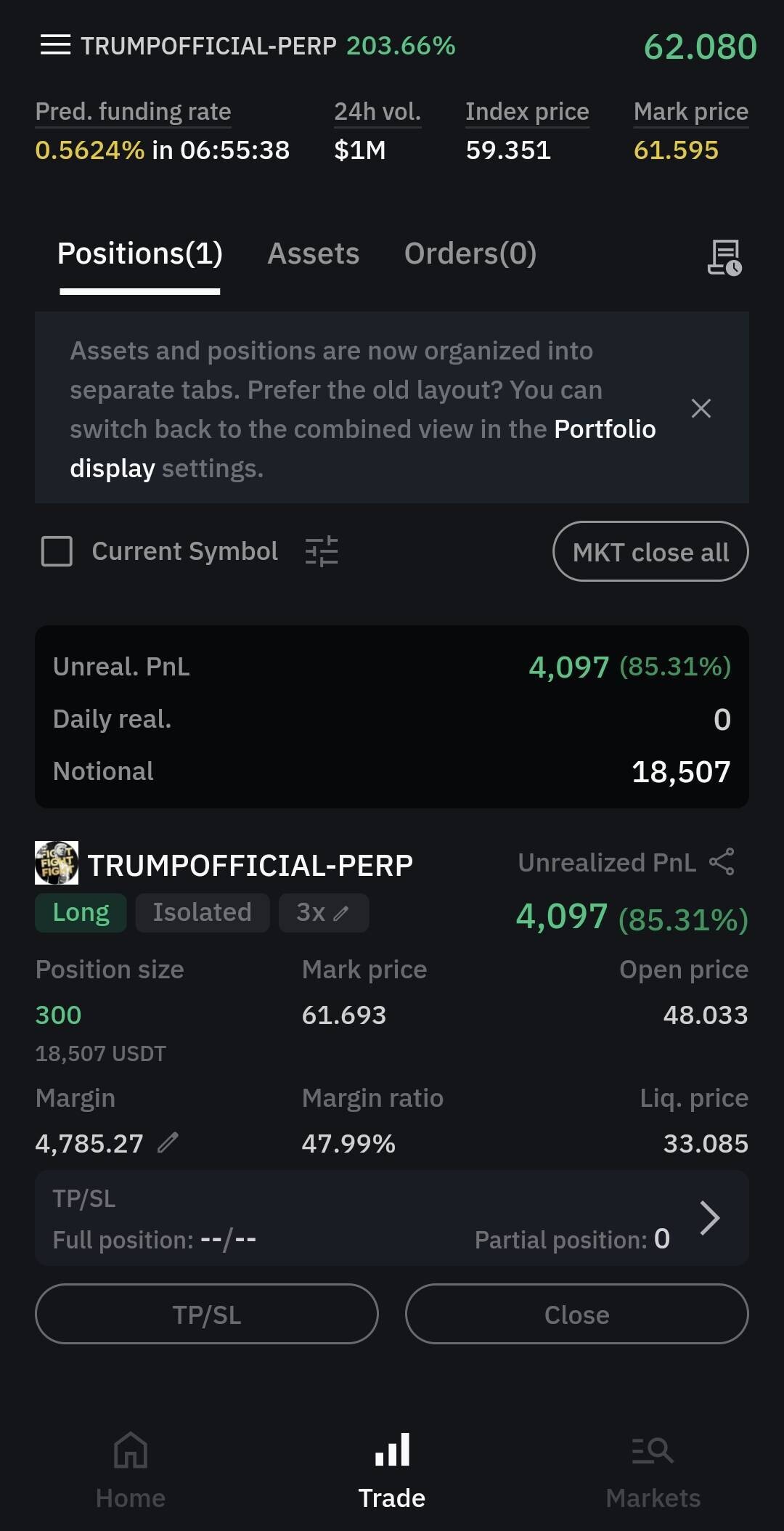Image resolution: width=784 pixels, height=1531 pixels.
Task: Open position filter settings sliders icon
Action: 322,551
